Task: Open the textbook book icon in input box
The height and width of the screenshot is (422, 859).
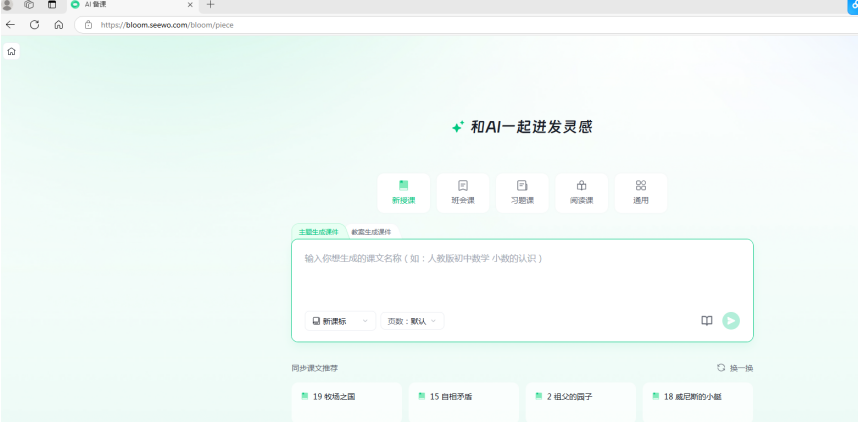Action: [707, 321]
